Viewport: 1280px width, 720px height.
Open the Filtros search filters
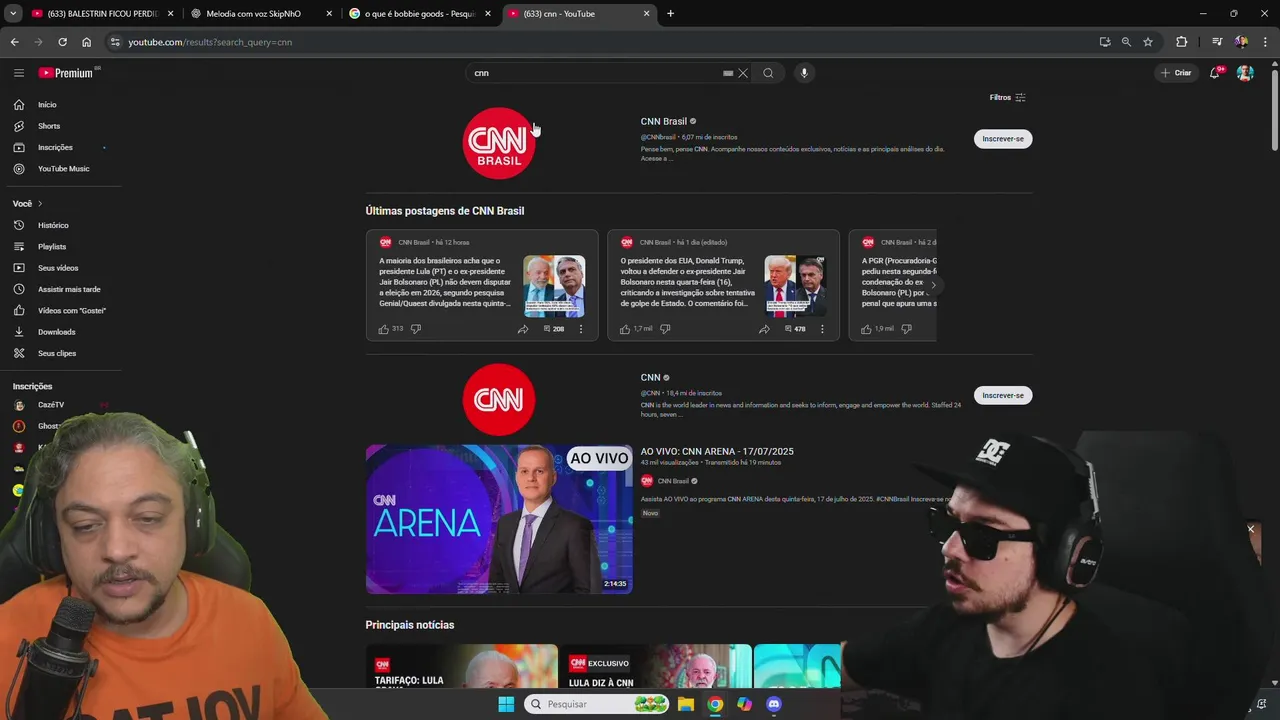(x=1008, y=98)
